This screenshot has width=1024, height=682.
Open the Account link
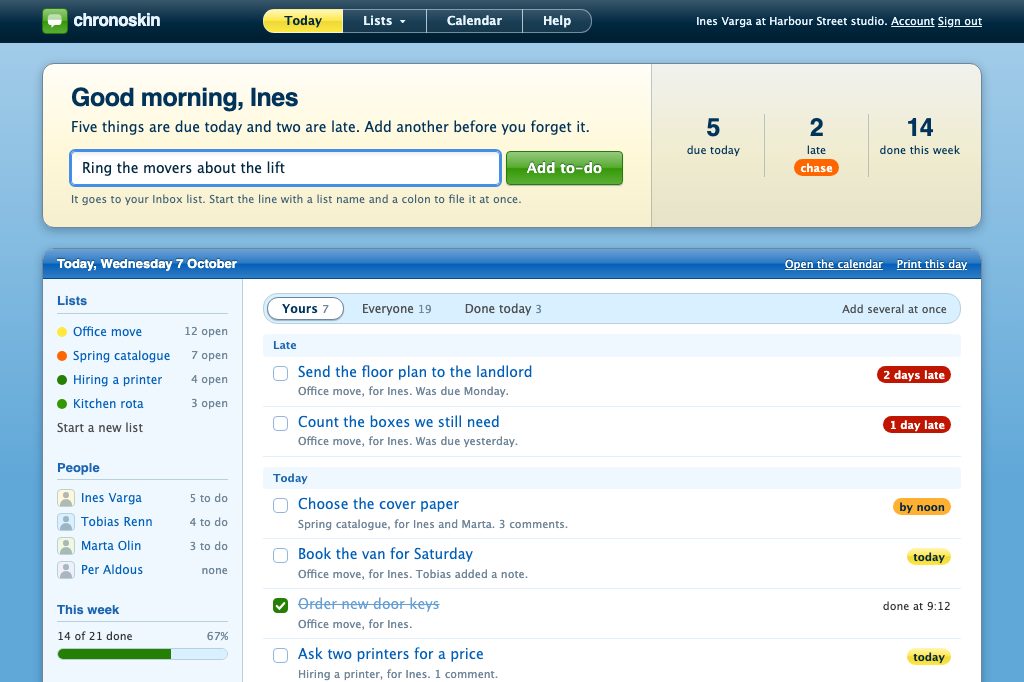912,21
